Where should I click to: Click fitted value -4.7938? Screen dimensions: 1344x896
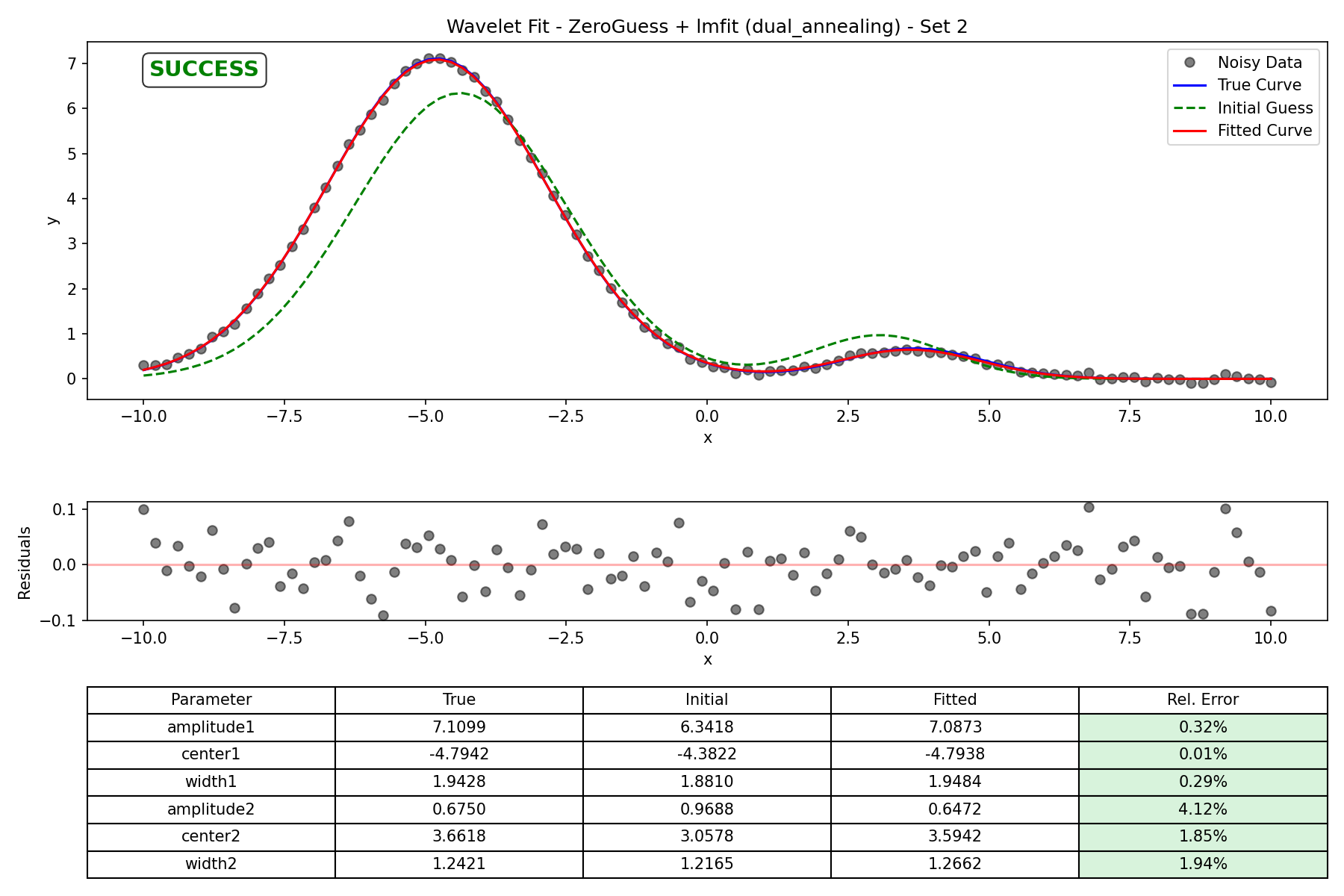point(955,755)
